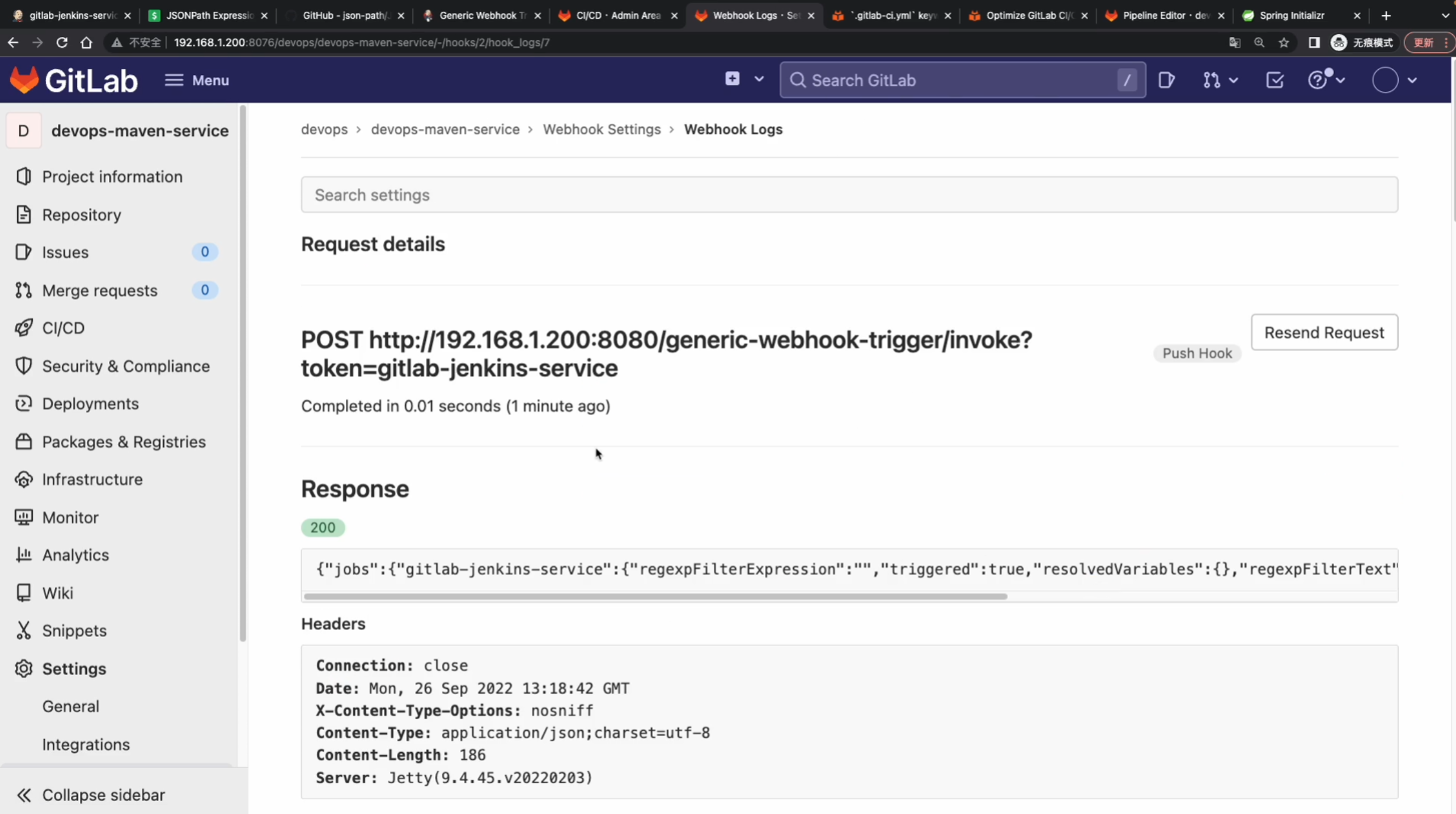Click the browser forward arrow
Screen dimensions: 1456x814
coord(37,43)
